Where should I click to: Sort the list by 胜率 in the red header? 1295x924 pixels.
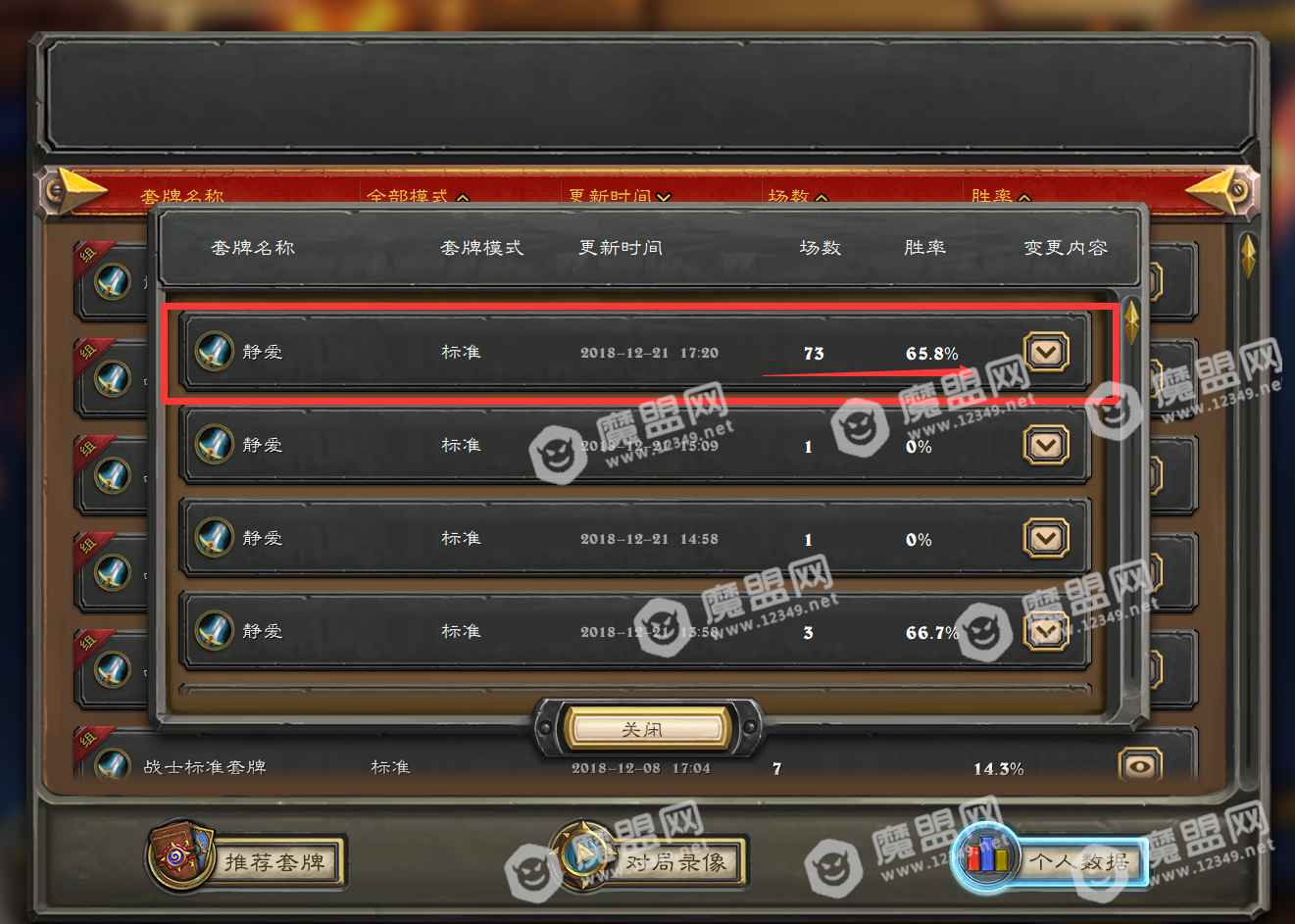1001,196
